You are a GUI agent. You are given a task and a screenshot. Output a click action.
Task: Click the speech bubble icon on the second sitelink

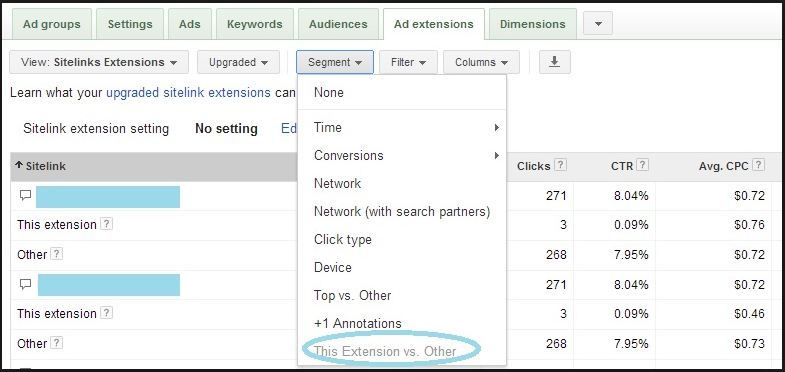click(25, 284)
